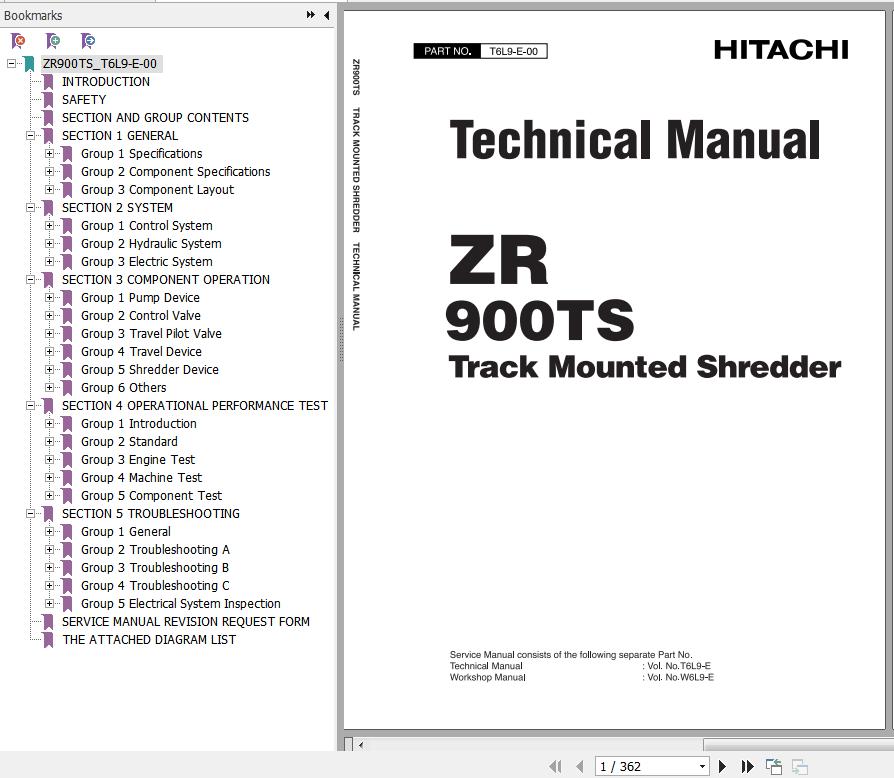Screen dimensions: 894x778
Task: Select Group 3 Component Layout
Action: (x=157, y=190)
